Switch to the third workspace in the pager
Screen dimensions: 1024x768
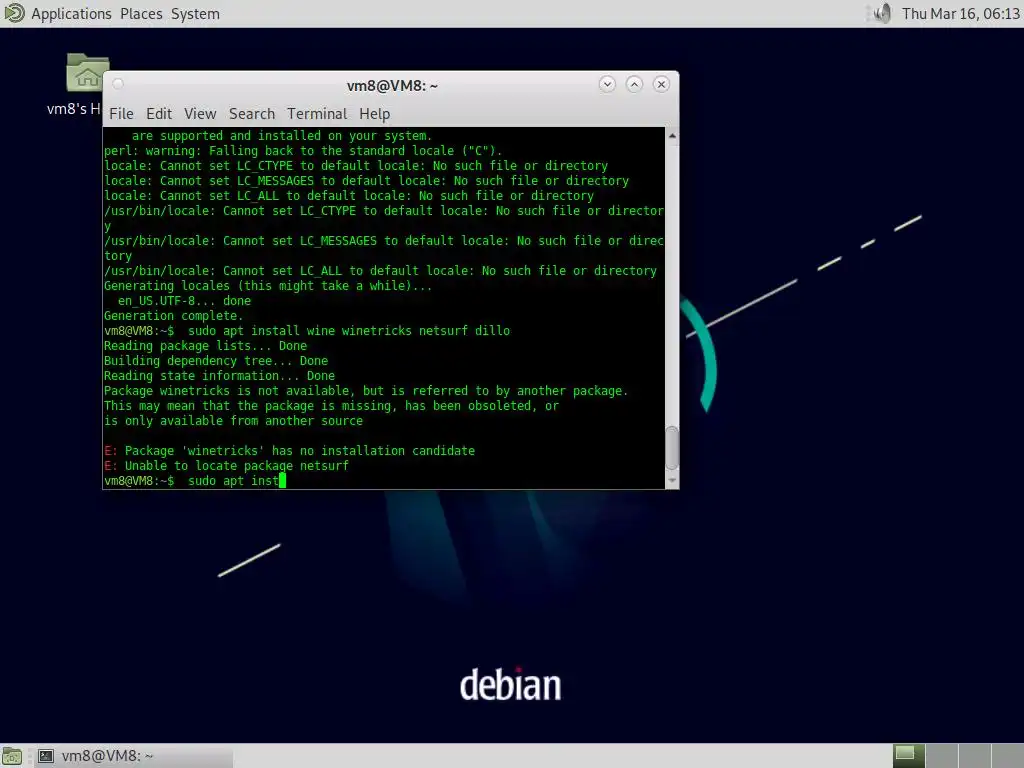click(x=974, y=756)
